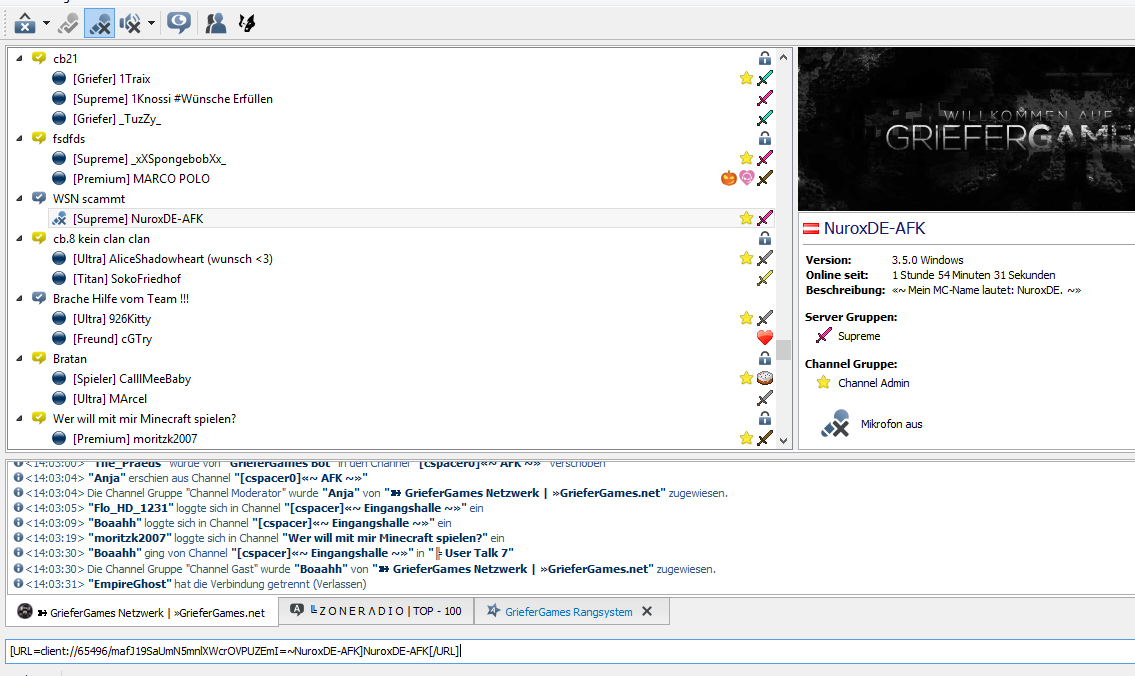Collapse the Bratan channel tree
Screen dimensions: 1135x676
pyautogui.click(x=20, y=358)
